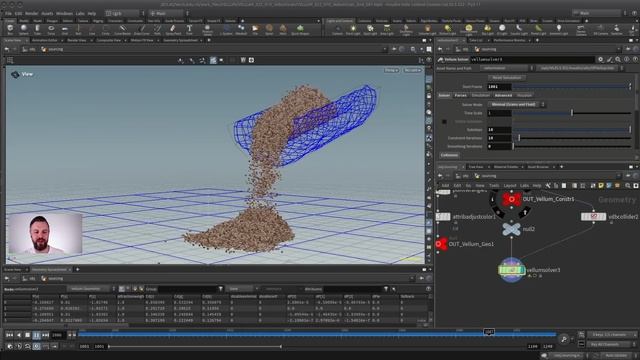Adjust the Time Scale slider

[x=571, y=113]
